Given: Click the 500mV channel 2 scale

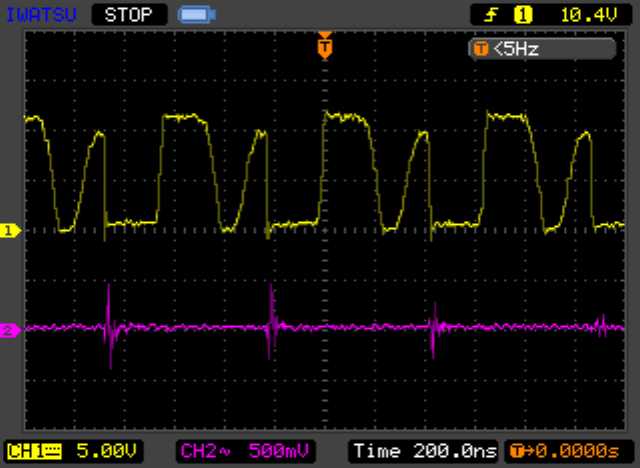Looking at the screenshot, I should [x=278, y=451].
